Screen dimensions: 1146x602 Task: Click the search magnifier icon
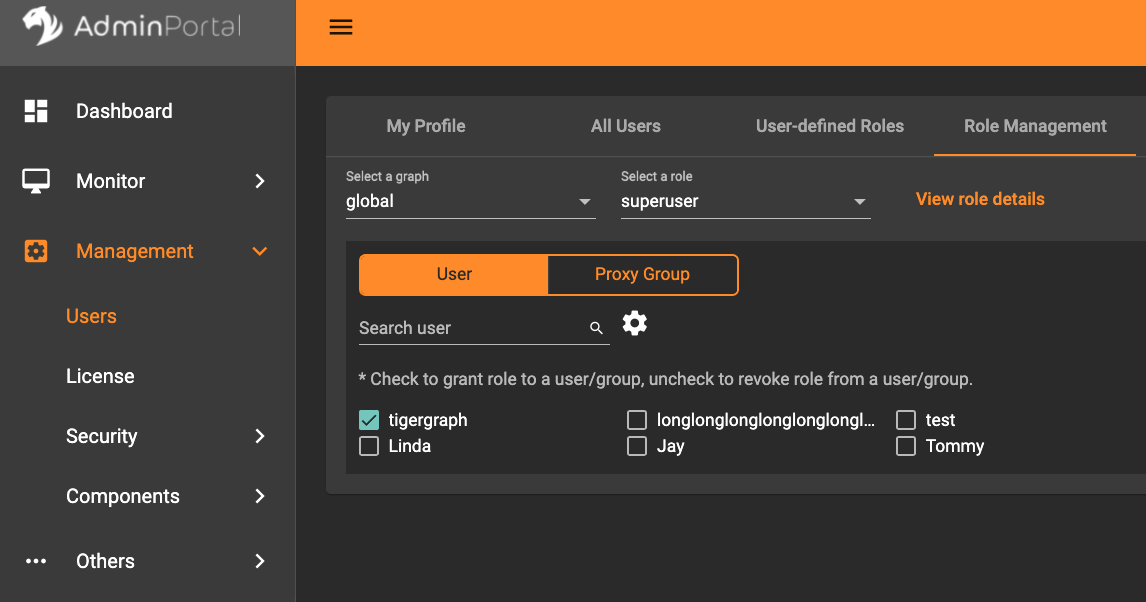point(597,328)
